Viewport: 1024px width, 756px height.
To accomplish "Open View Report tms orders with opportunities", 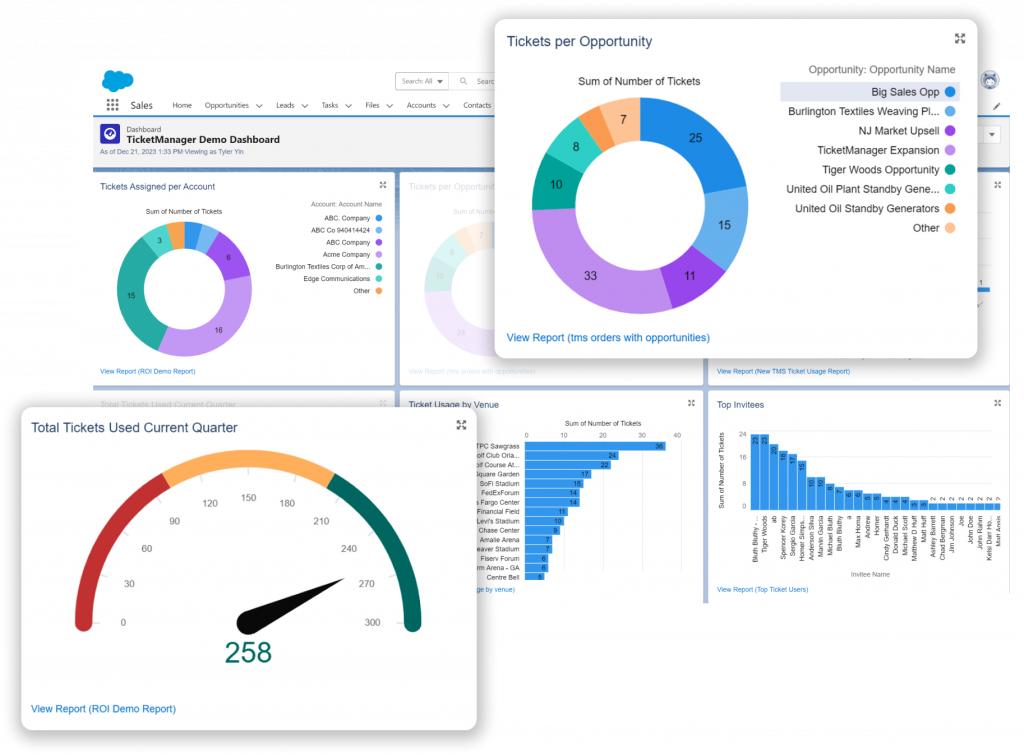I will pos(608,338).
